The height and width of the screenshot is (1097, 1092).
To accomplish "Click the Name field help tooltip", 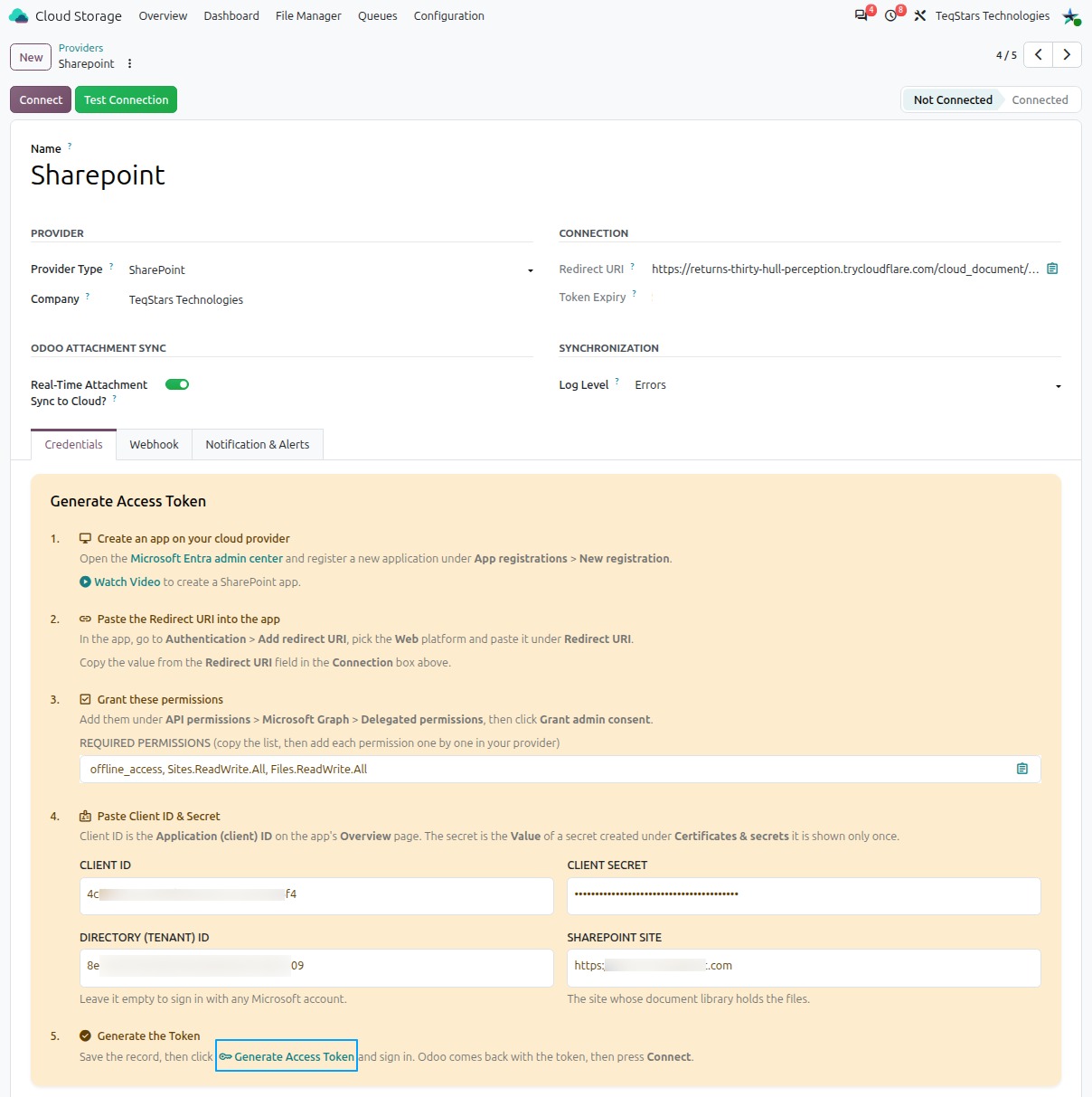I will point(70,146).
